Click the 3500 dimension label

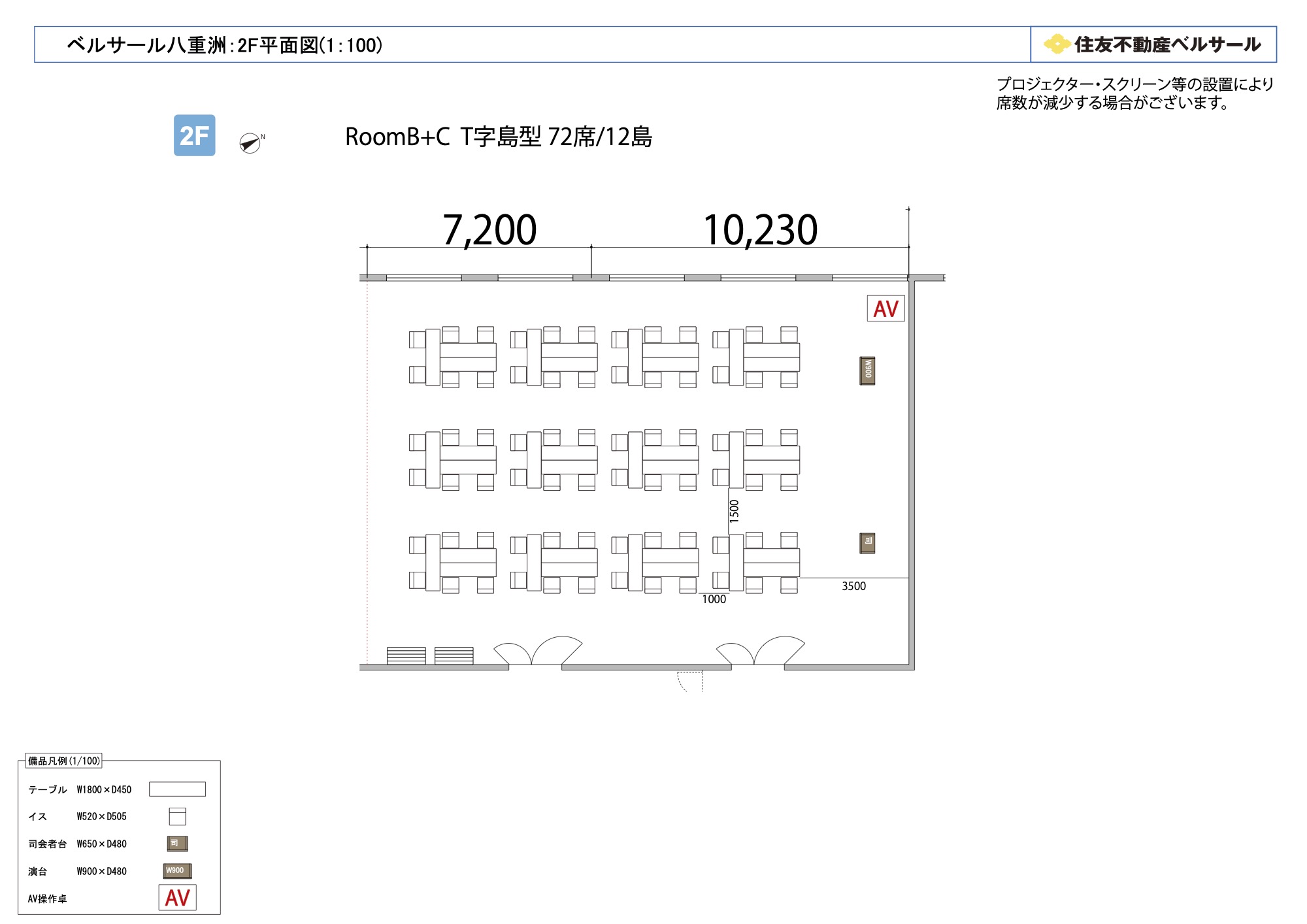(x=853, y=586)
